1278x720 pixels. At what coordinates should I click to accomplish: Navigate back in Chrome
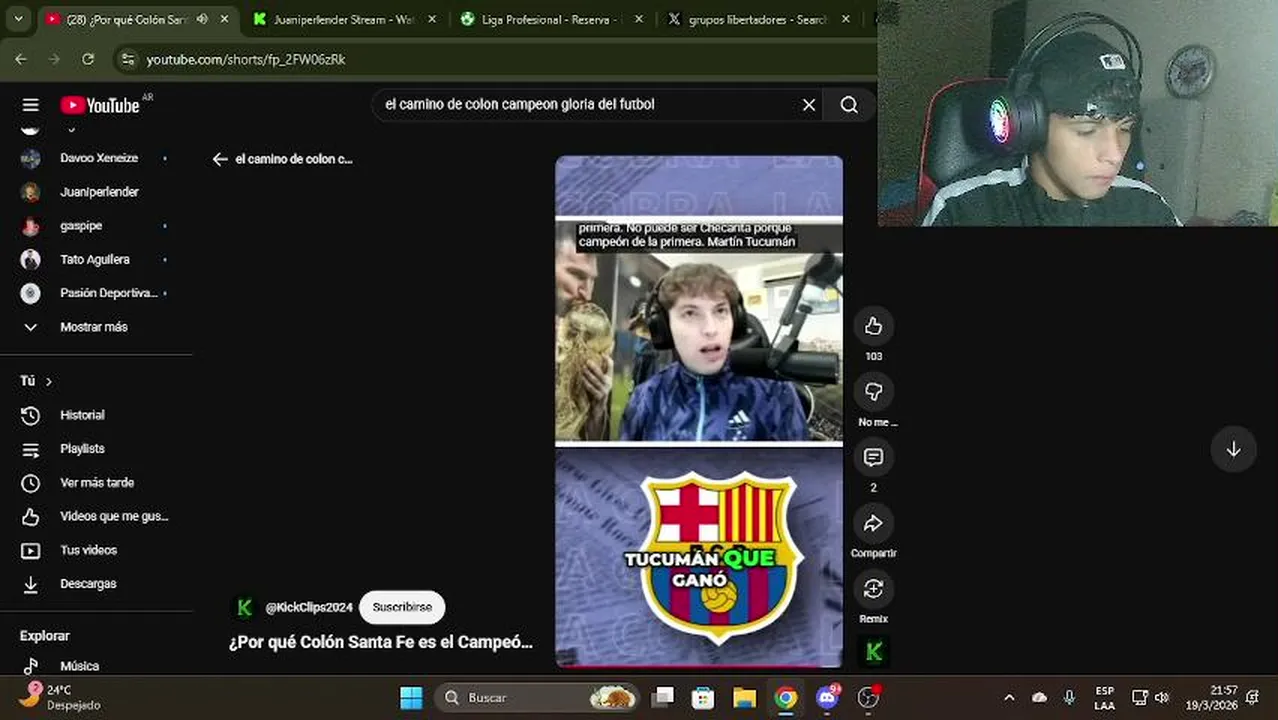pos(21,59)
